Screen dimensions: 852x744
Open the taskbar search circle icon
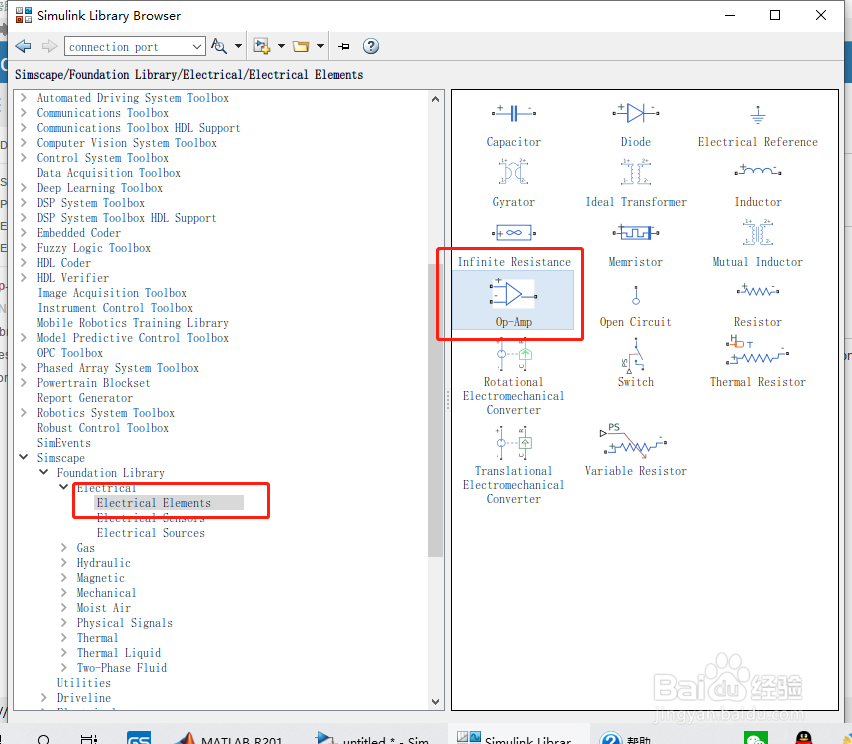44,739
